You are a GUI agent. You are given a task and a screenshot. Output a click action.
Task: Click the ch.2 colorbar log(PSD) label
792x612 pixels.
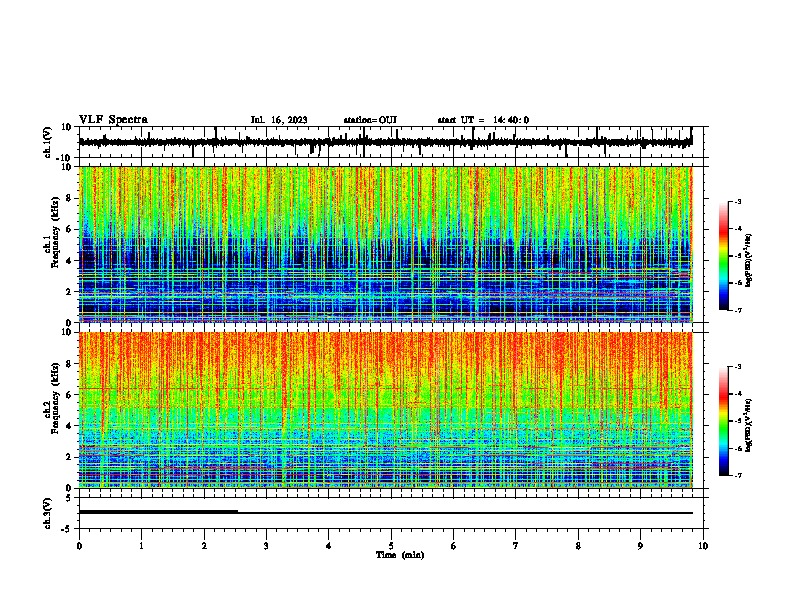pos(749,425)
